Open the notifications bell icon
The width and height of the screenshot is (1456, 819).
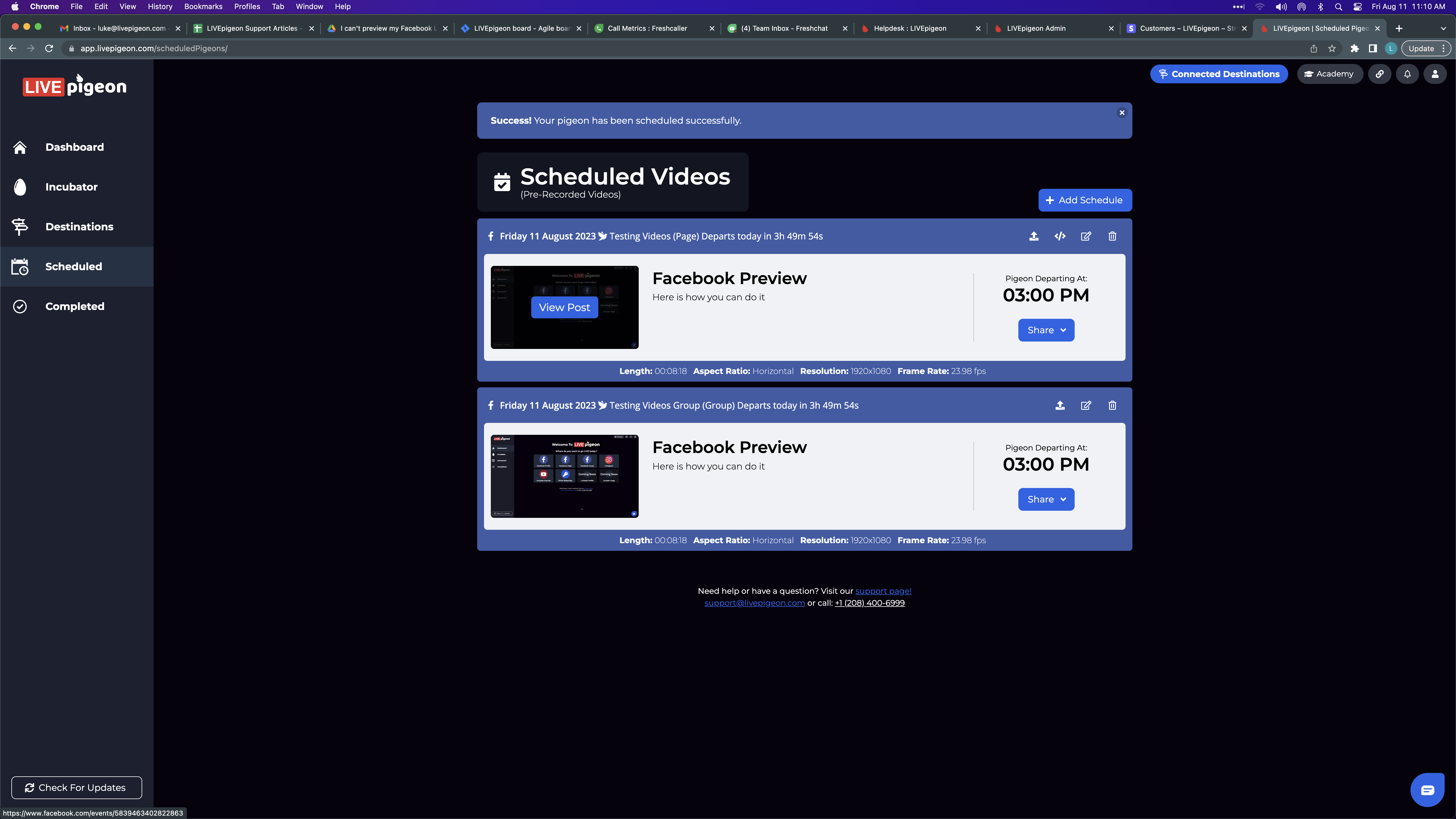1407,74
